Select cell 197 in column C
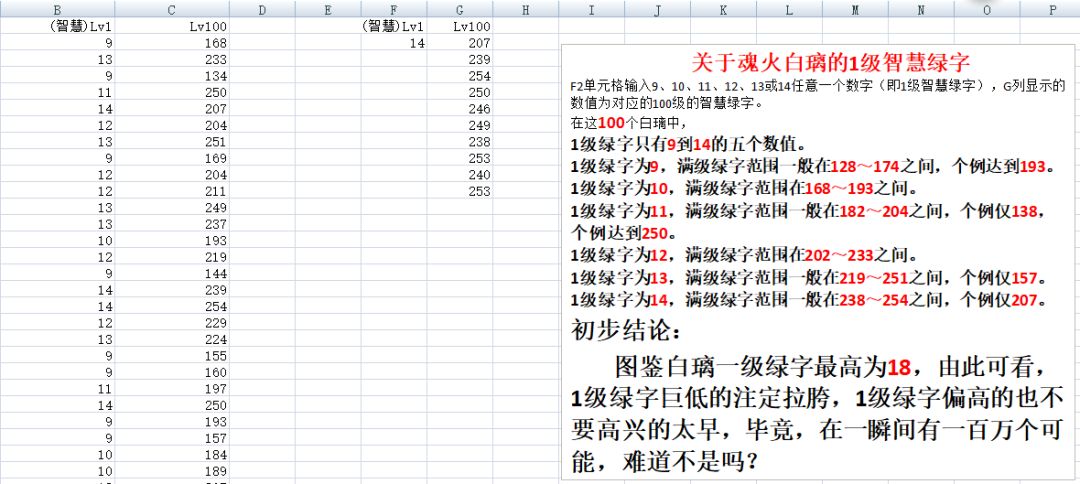 [172, 389]
